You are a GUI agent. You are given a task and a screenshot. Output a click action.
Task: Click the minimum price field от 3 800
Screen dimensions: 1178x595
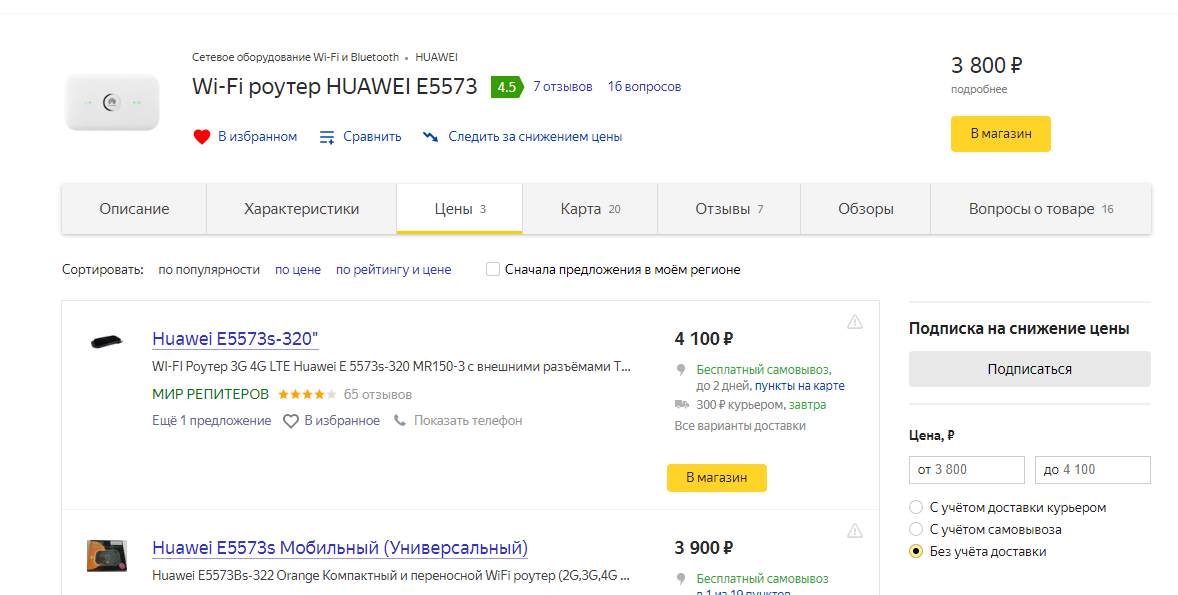(967, 470)
